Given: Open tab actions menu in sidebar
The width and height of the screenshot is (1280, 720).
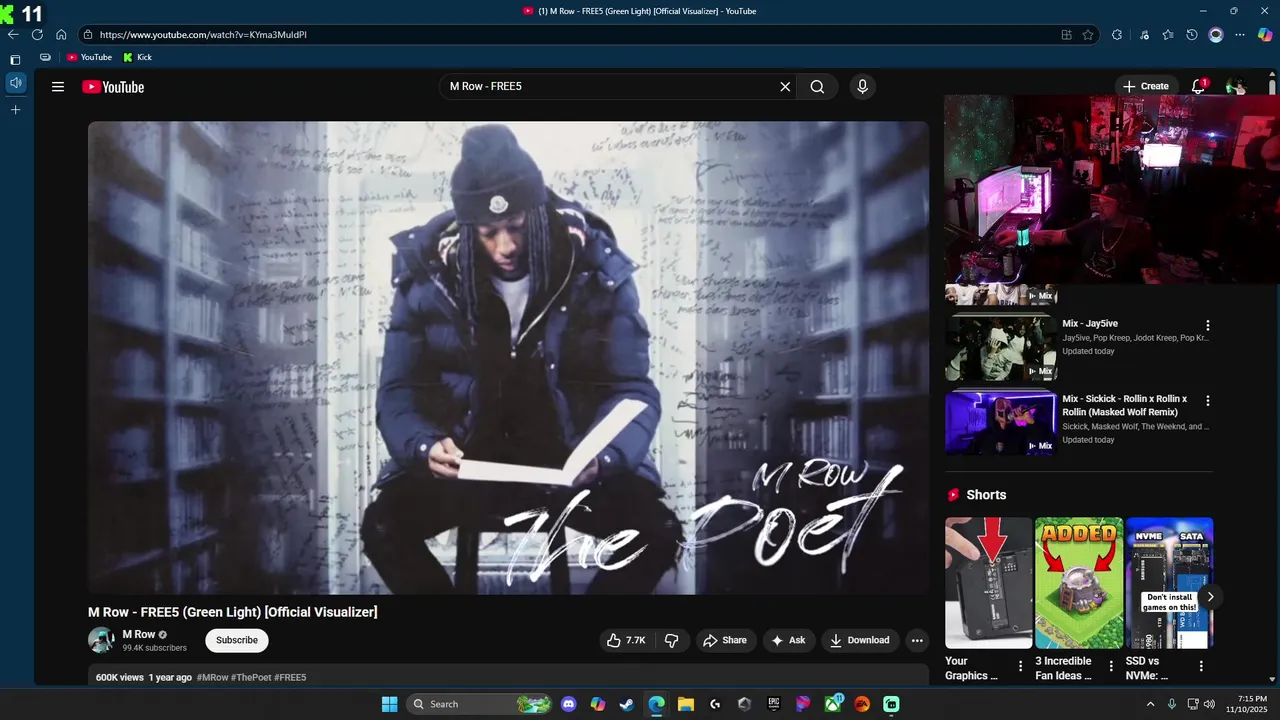Looking at the screenshot, I should coord(15,59).
